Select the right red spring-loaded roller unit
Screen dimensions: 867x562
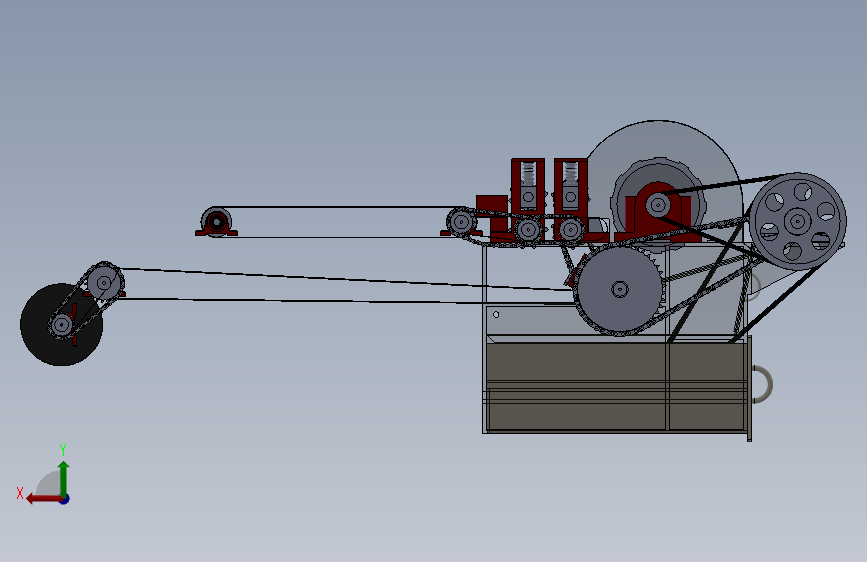point(571,200)
